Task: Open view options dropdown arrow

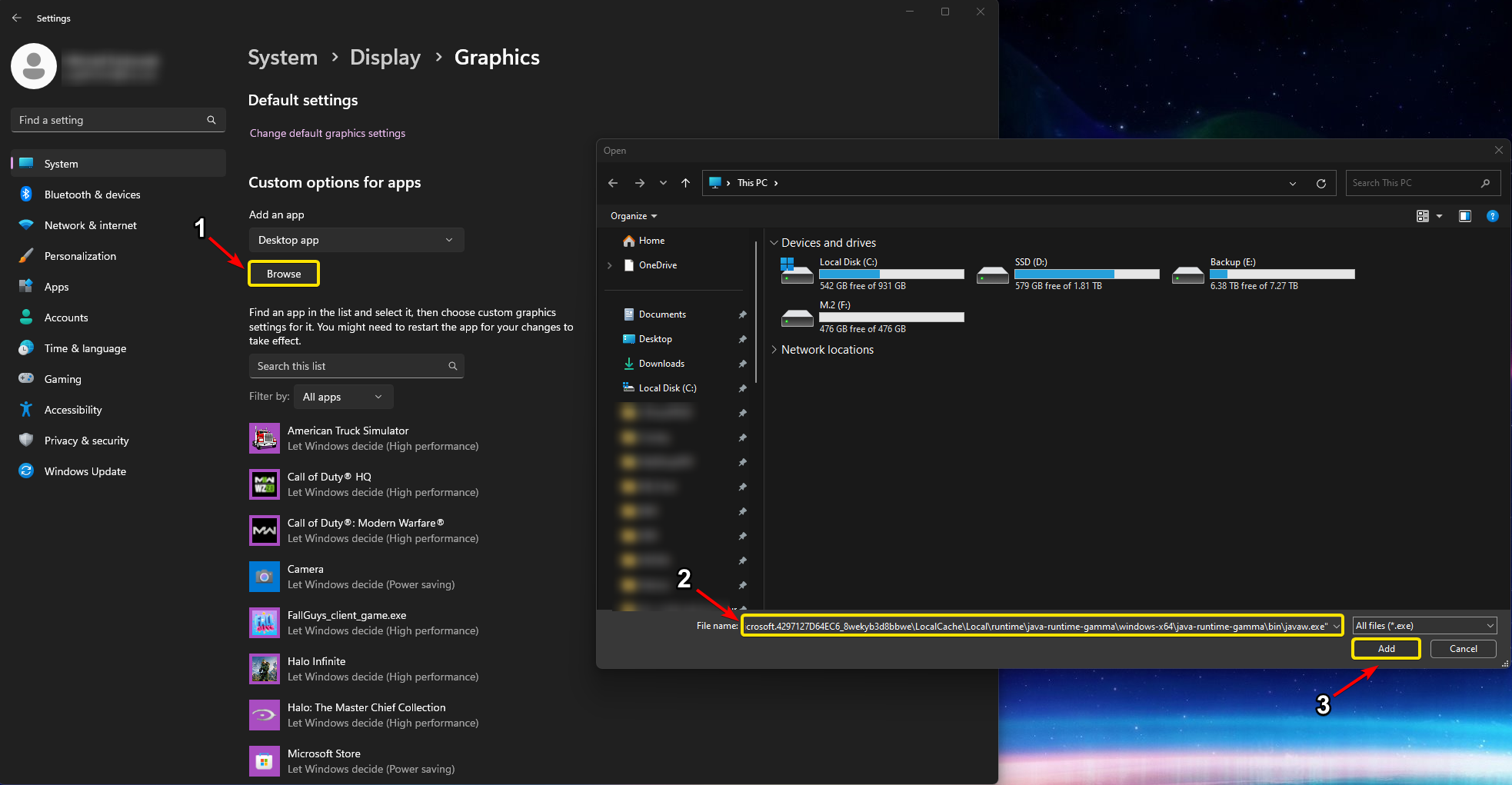Action: point(1440,216)
